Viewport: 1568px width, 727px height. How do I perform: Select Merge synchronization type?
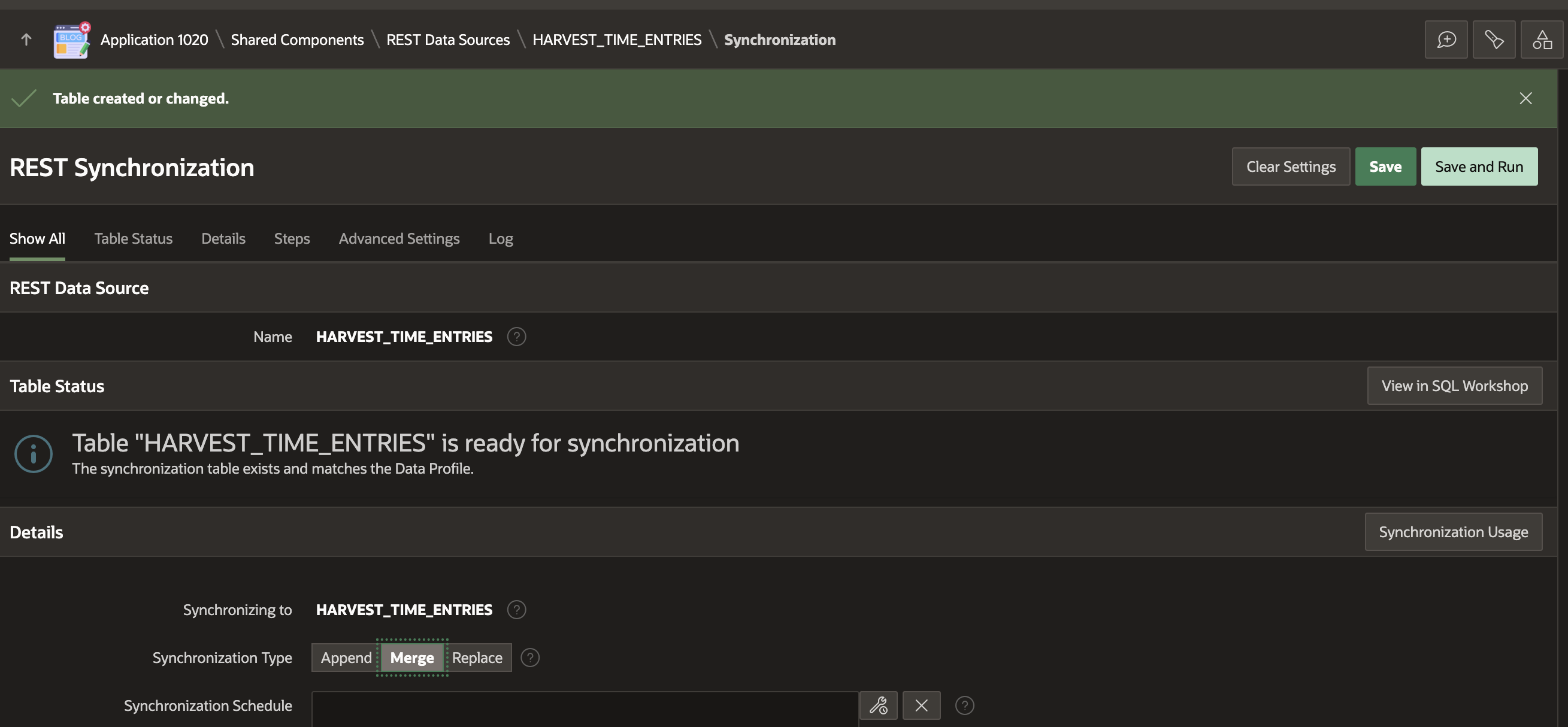coord(412,658)
